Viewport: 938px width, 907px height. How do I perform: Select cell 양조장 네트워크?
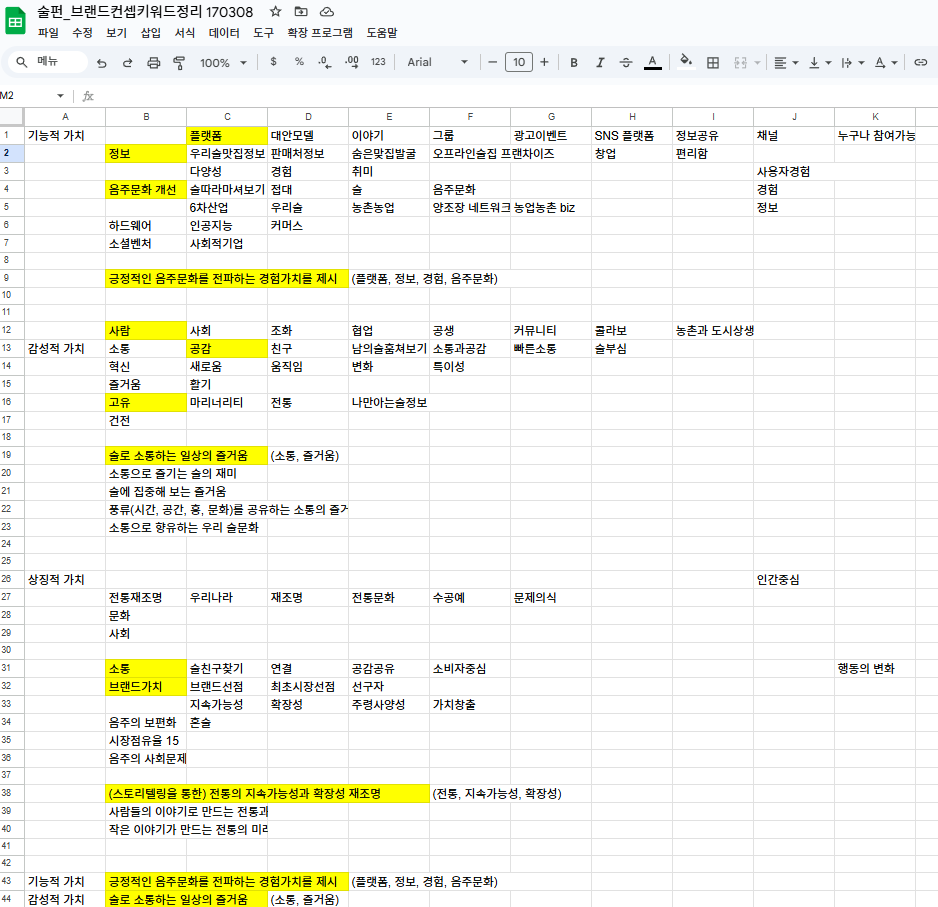tap(470, 208)
